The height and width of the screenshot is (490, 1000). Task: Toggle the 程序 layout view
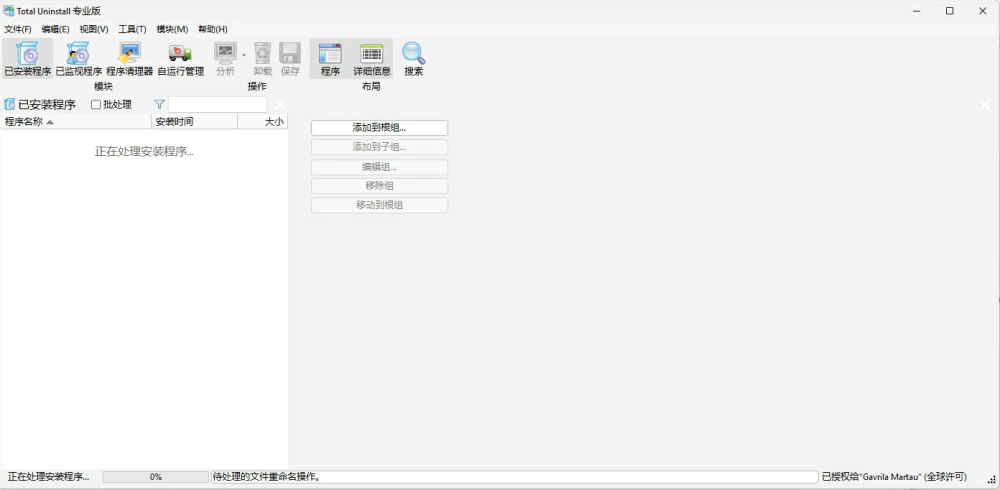tap(330, 58)
